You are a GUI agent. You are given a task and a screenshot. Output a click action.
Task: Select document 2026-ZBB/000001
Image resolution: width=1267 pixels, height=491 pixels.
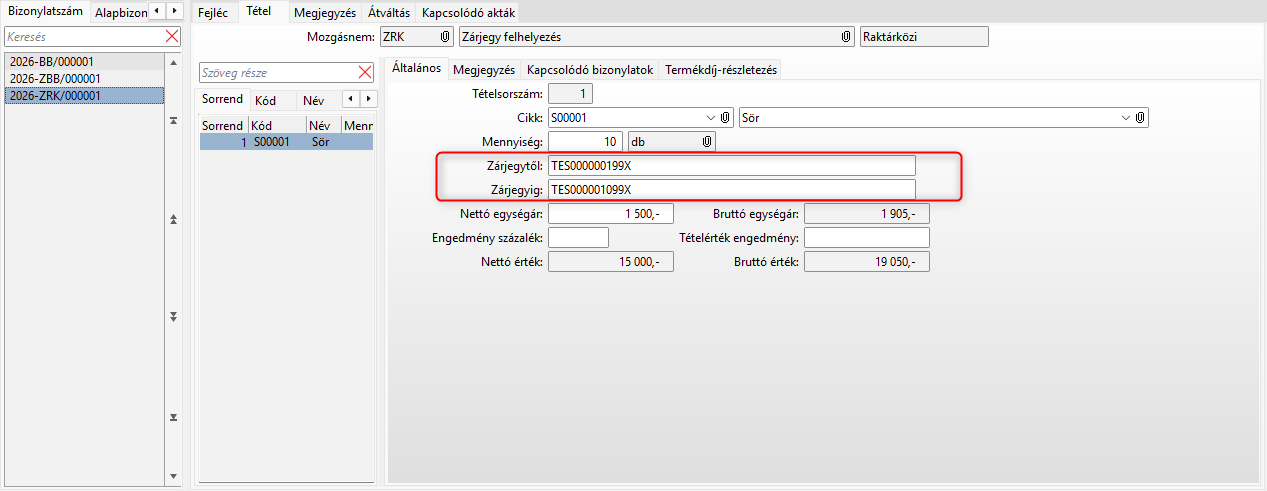pyautogui.click(x=84, y=78)
